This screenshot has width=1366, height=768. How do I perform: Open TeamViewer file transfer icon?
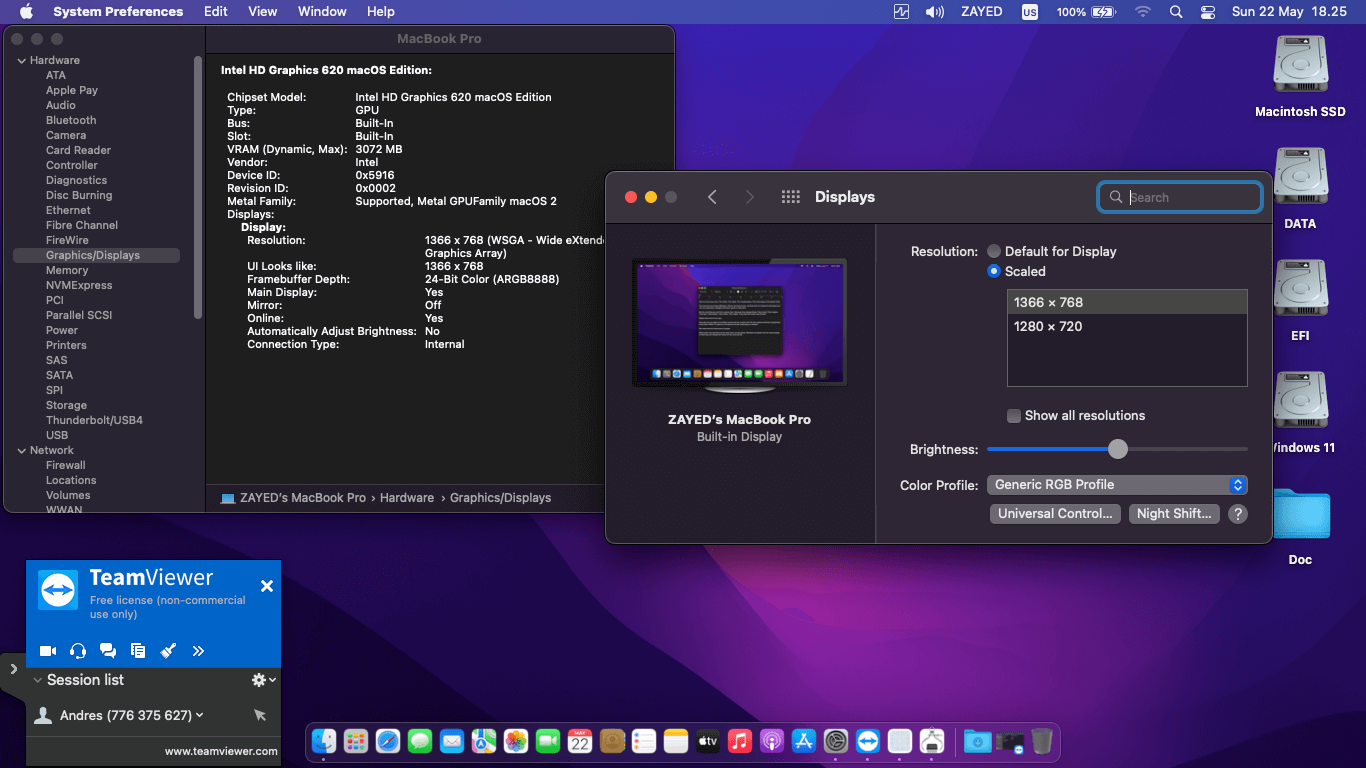click(138, 651)
